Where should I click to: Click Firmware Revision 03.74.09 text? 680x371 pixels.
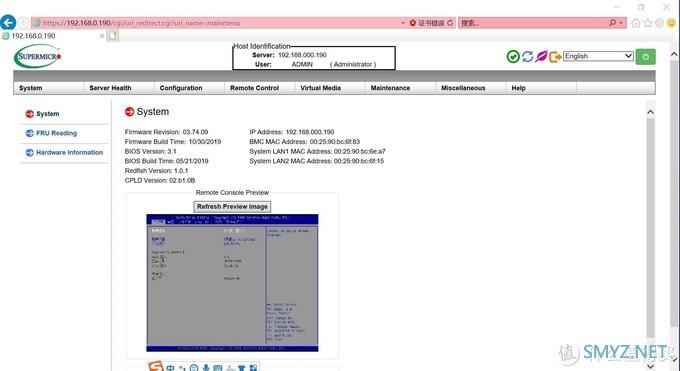click(x=166, y=132)
